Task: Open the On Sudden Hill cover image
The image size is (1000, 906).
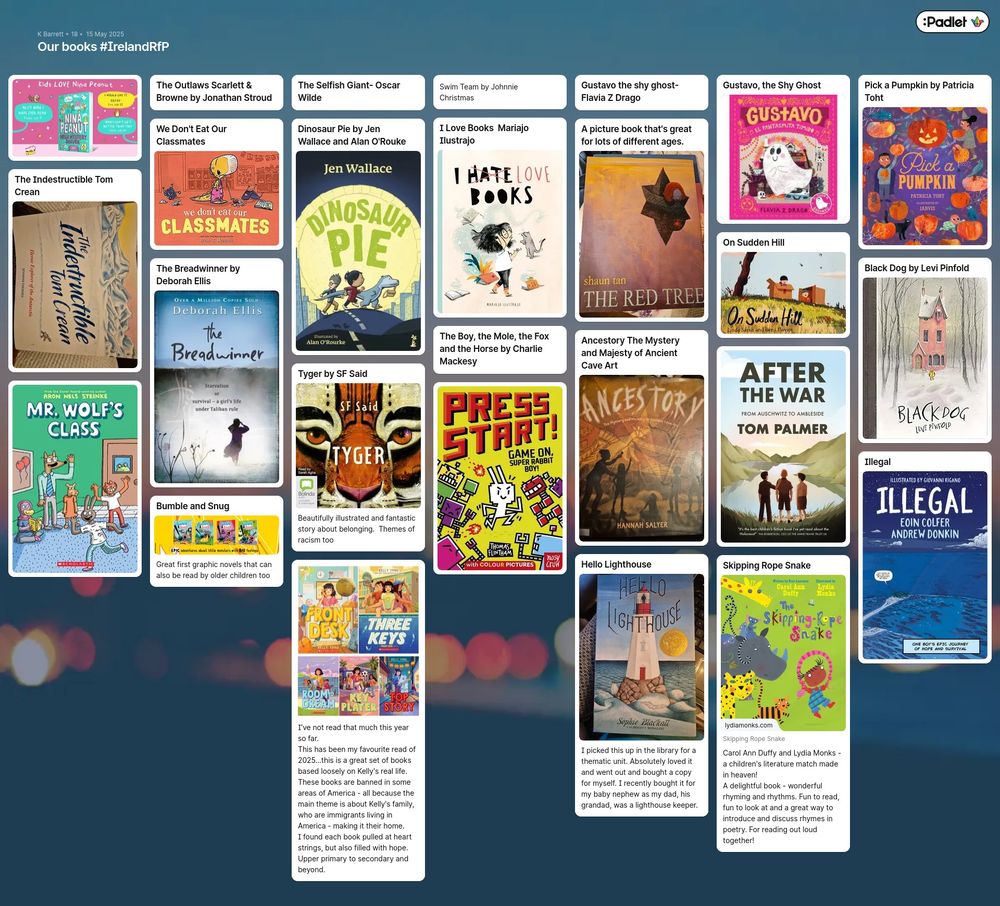Action: pos(783,293)
